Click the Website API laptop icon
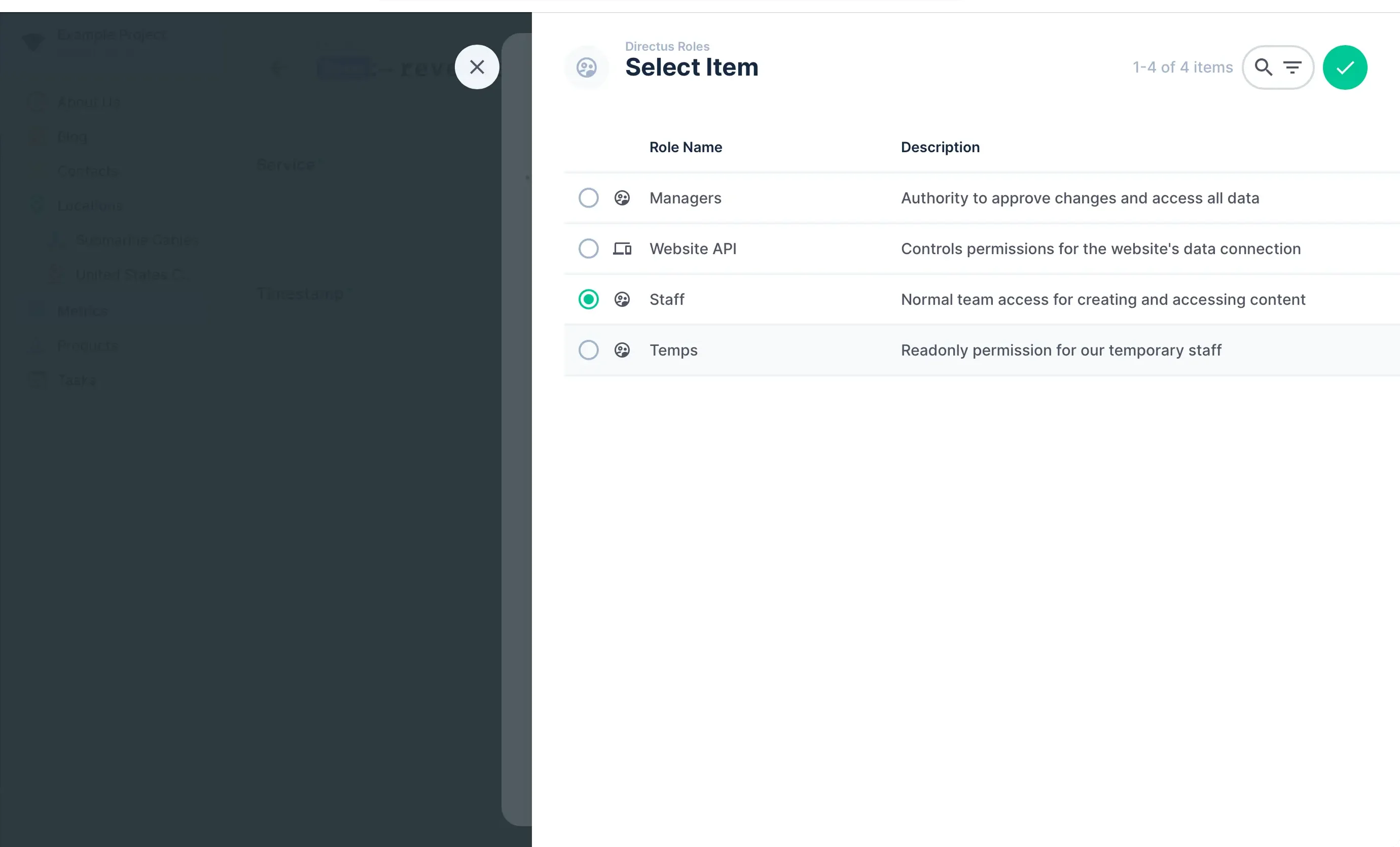The height and width of the screenshot is (847, 1400). pyautogui.click(x=622, y=249)
